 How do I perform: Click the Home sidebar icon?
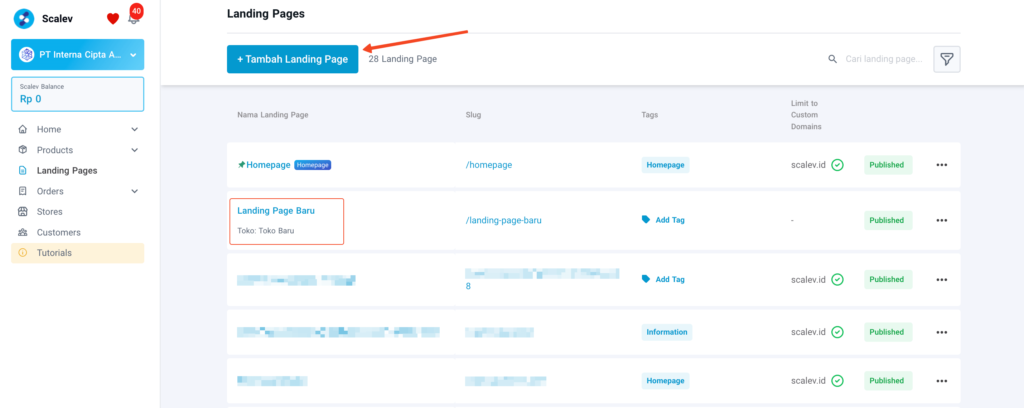click(x=23, y=129)
